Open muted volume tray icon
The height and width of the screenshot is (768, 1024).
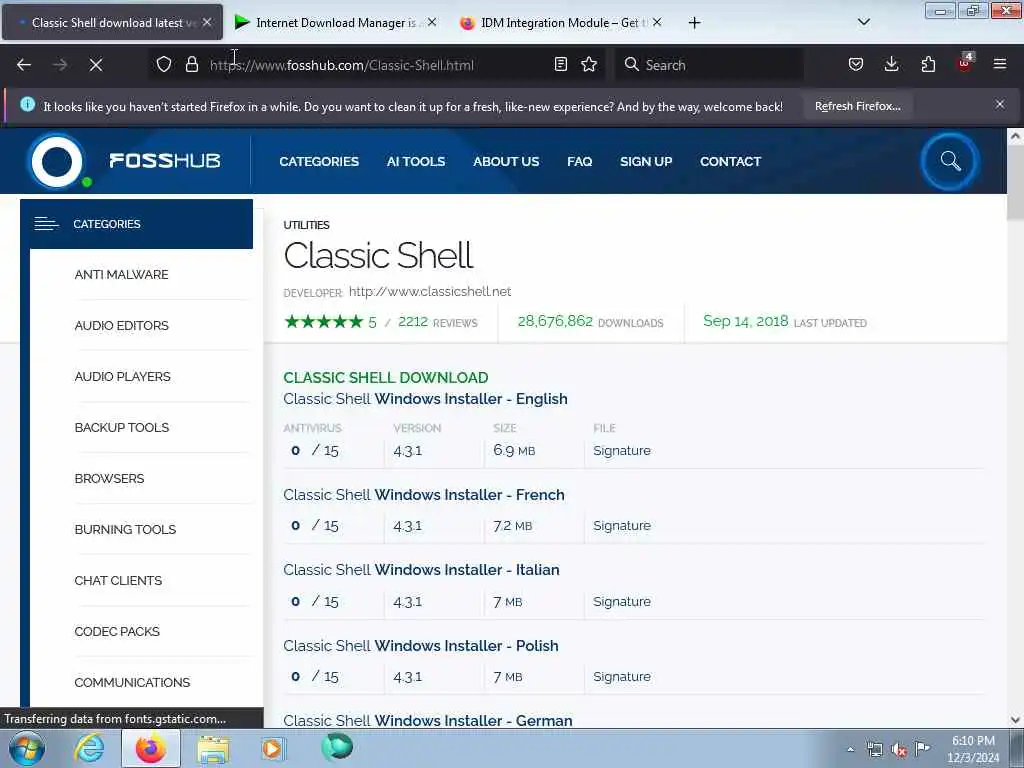(899, 750)
